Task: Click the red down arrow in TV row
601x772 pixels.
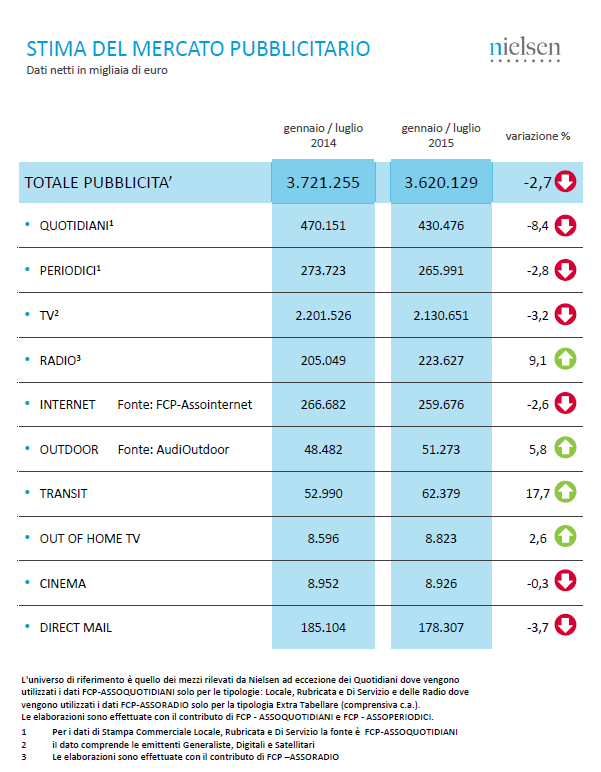Action: click(x=566, y=315)
